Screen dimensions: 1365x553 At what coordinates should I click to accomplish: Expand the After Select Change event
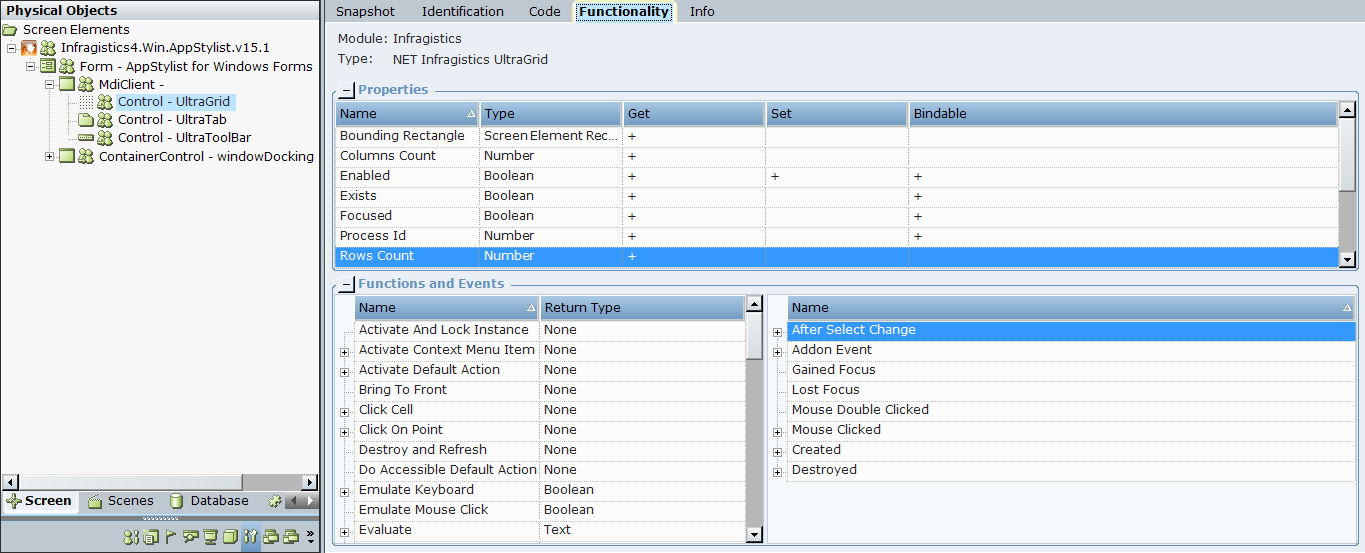(777, 331)
